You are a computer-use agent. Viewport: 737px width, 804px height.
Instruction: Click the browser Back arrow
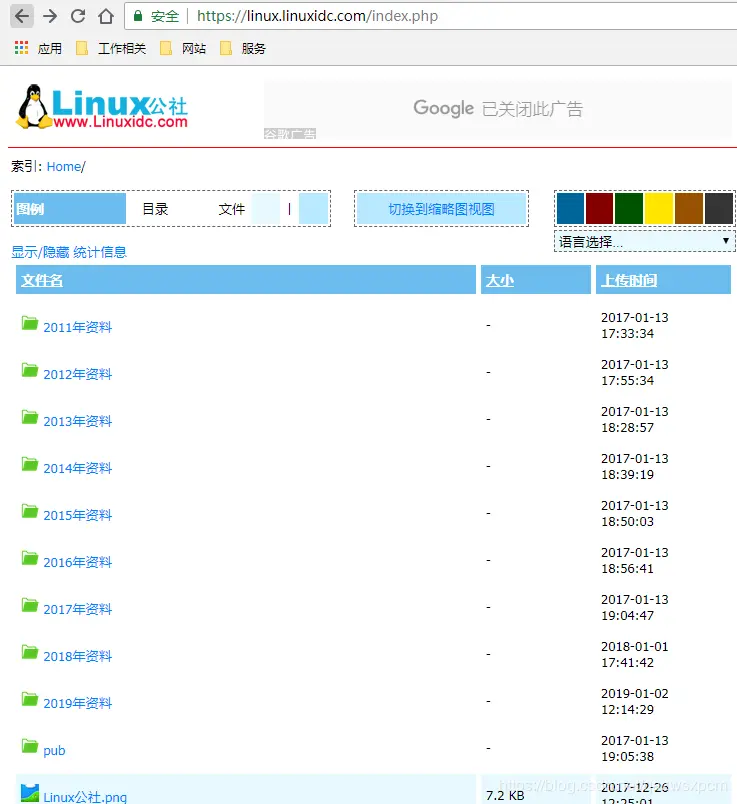pyautogui.click(x=22, y=16)
